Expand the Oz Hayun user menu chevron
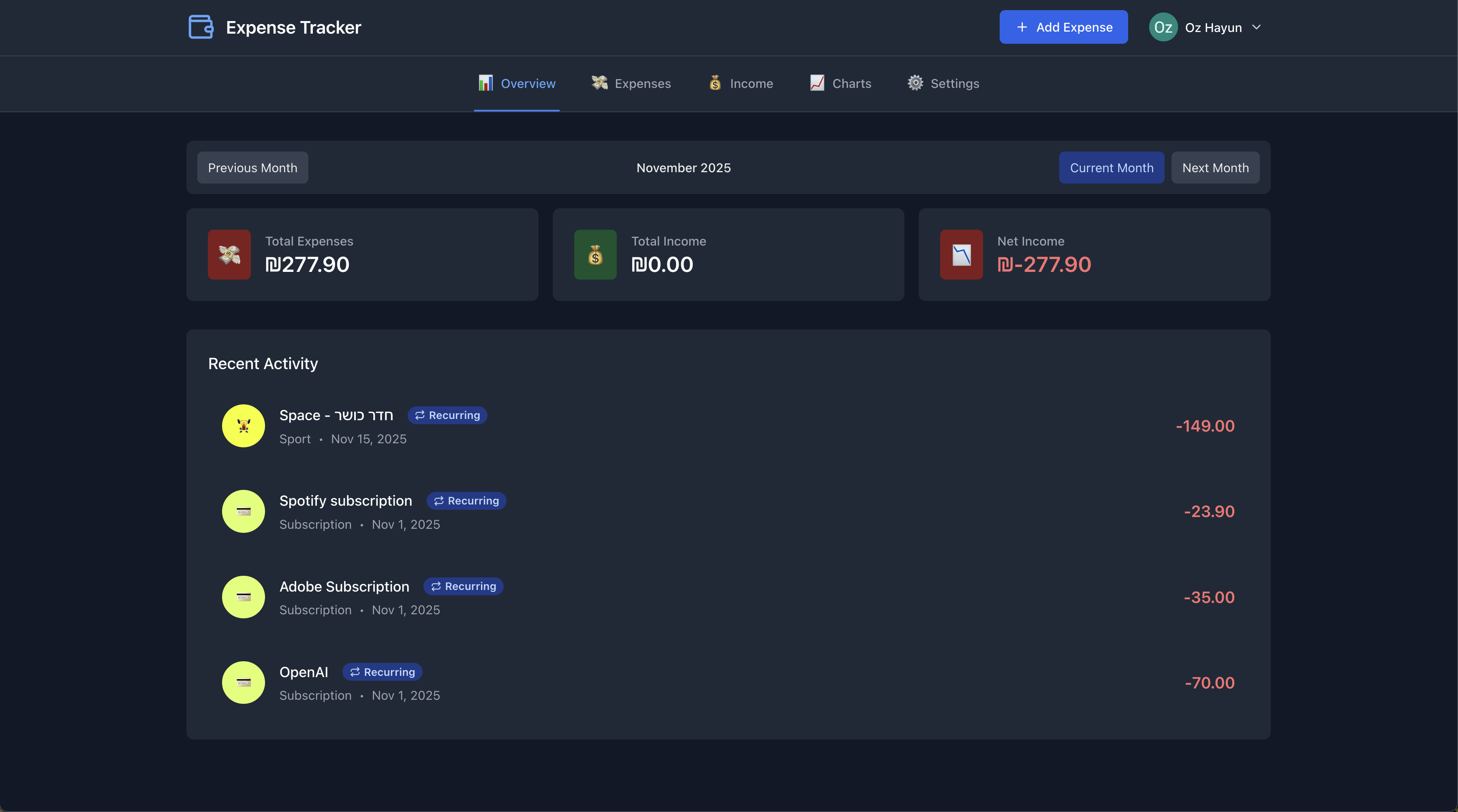 [x=1257, y=27]
